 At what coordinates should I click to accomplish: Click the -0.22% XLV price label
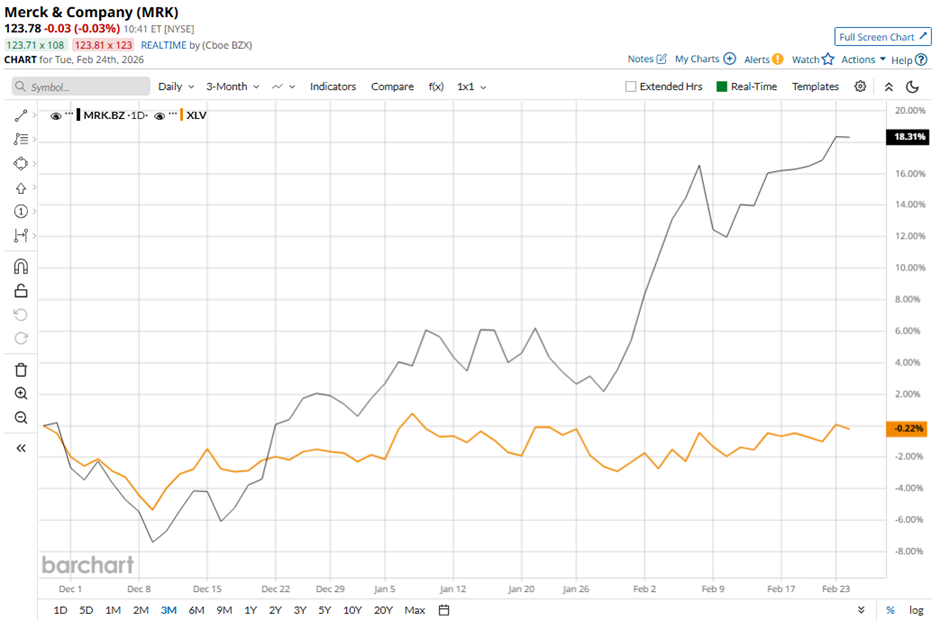click(907, 429)
